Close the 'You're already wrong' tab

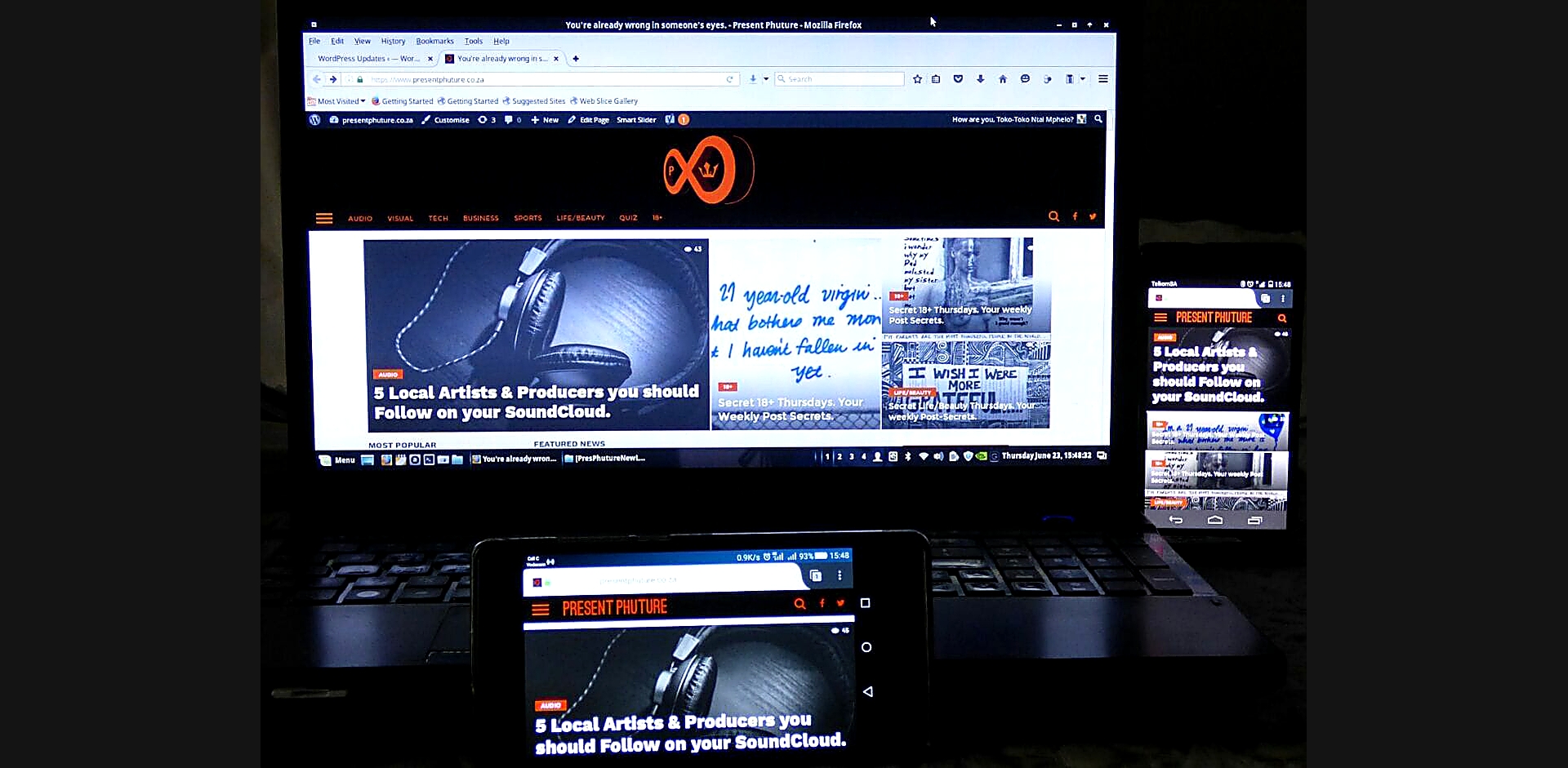coord(556,59)
